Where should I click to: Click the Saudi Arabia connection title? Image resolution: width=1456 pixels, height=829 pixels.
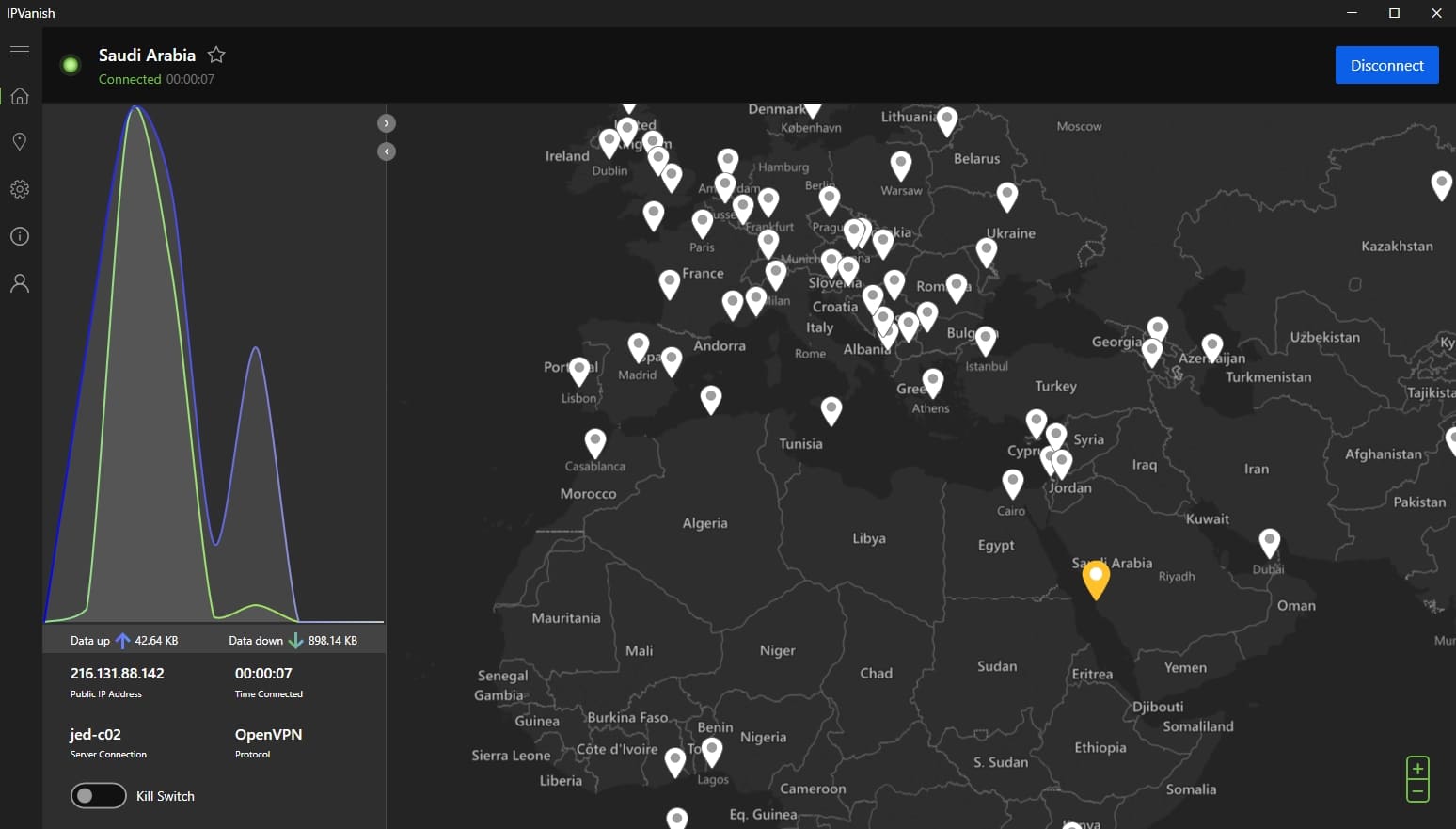click(147, 55)
